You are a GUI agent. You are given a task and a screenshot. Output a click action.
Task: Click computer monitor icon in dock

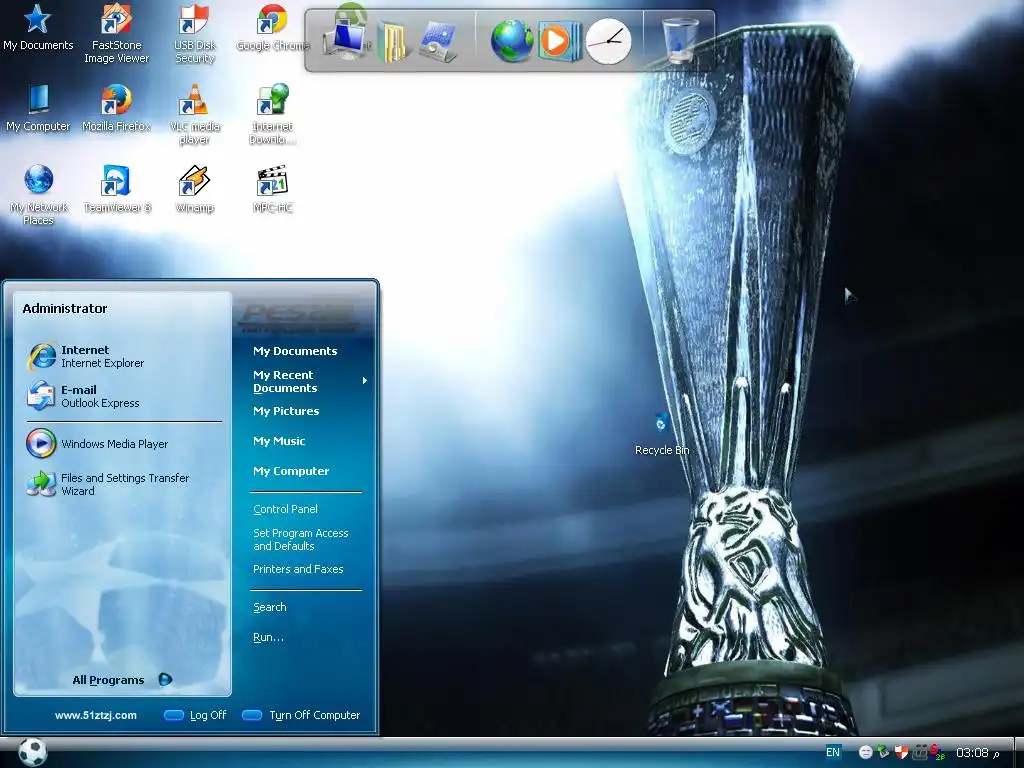point(348,40)
